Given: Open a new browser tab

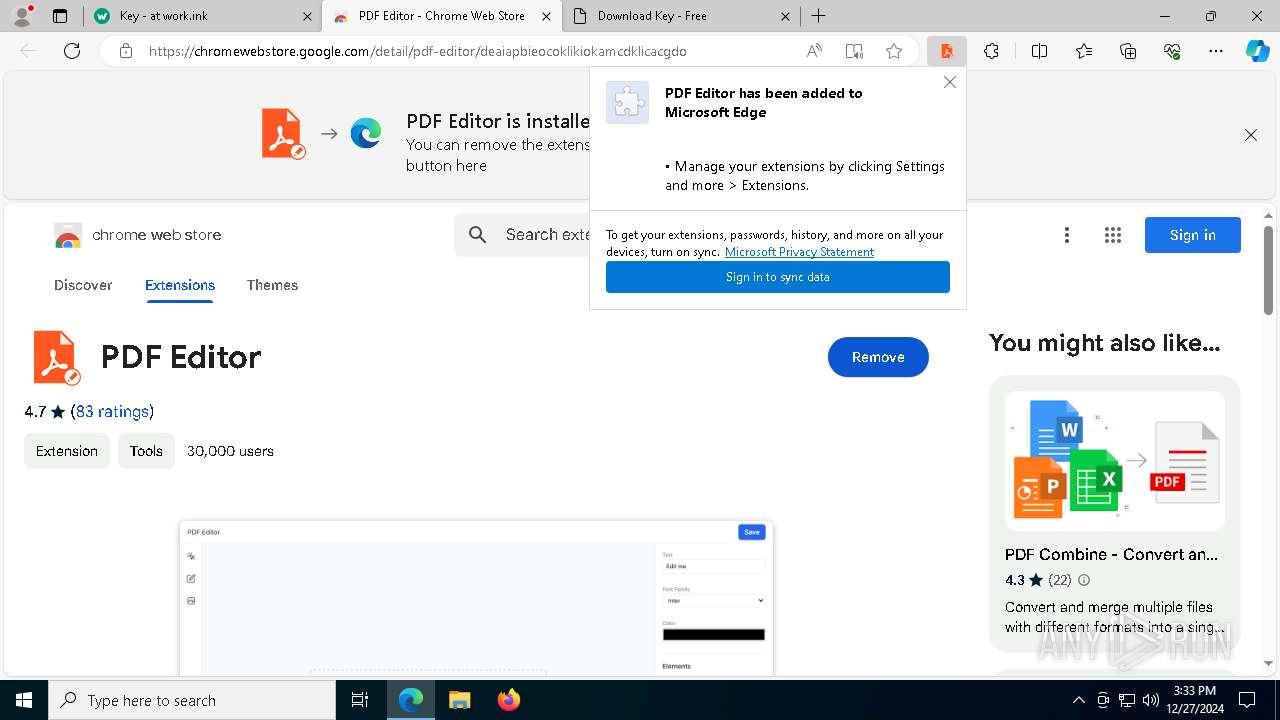Looking at the screenshot, I should click(819, 16).
